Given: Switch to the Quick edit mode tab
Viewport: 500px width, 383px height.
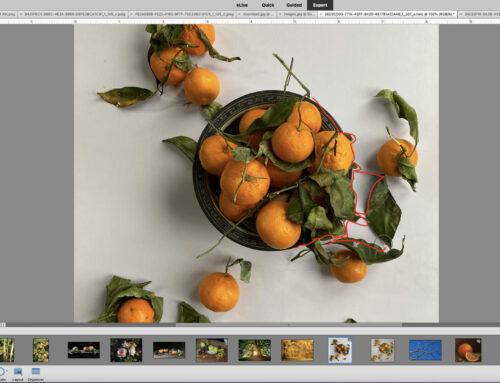Looking at the screenshot, I should (268, 5).
